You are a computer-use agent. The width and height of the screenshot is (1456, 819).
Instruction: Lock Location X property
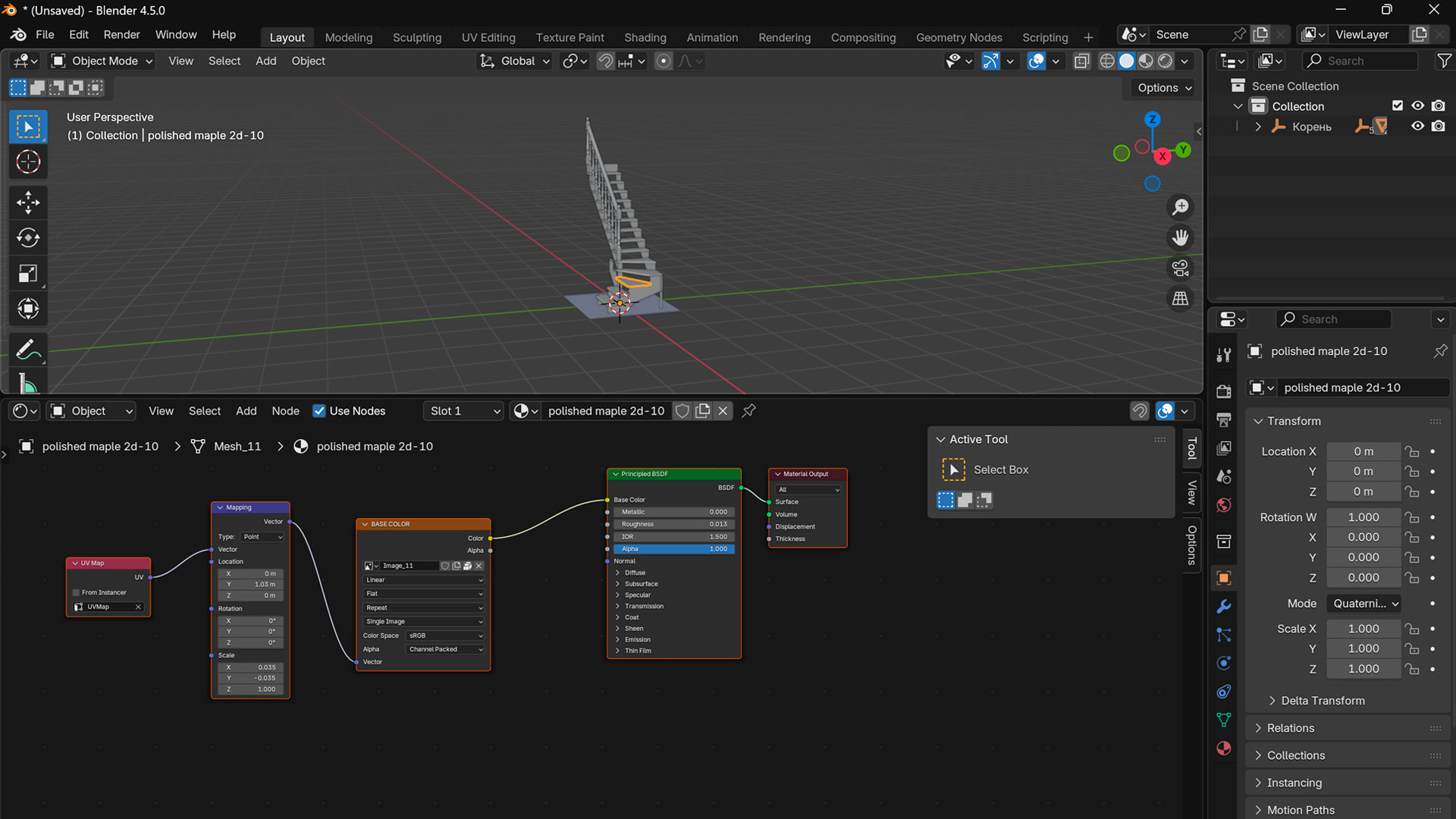click(x=1411, y=451)
